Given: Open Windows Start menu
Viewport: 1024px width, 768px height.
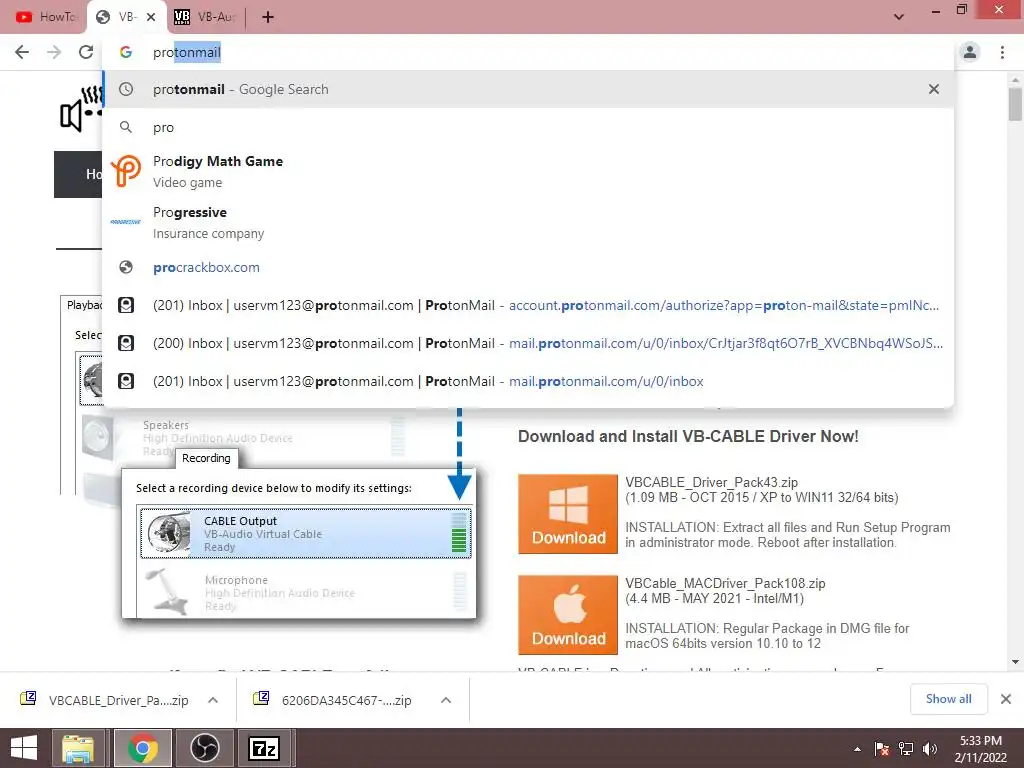Looking at the screenshot, I should click(x=24, y=748).
